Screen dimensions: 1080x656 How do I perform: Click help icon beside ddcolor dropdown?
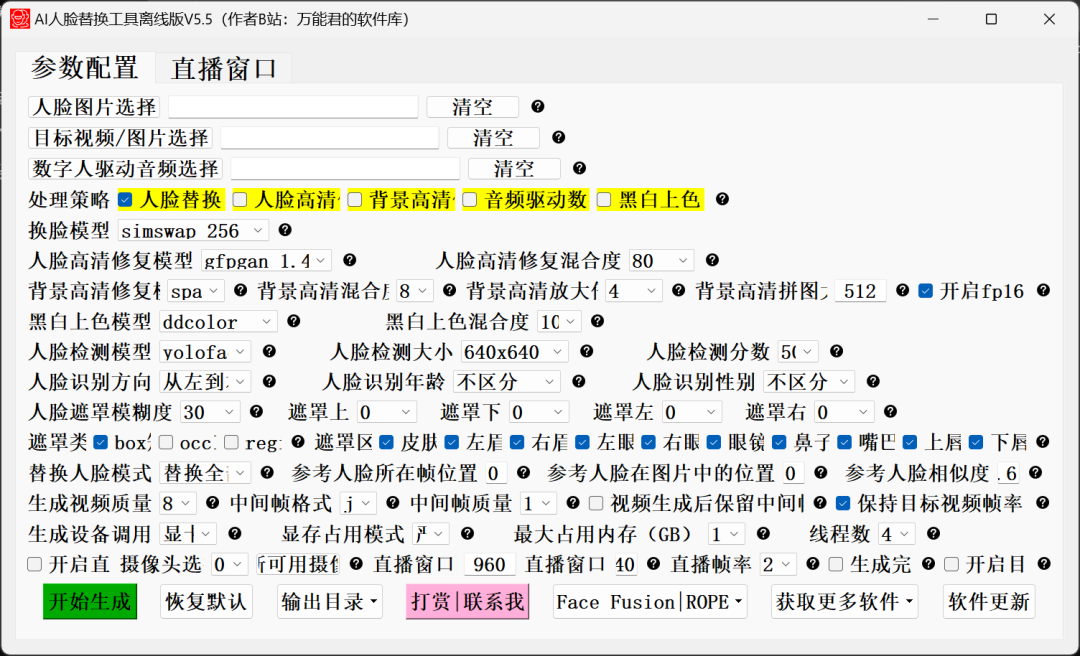293,320
